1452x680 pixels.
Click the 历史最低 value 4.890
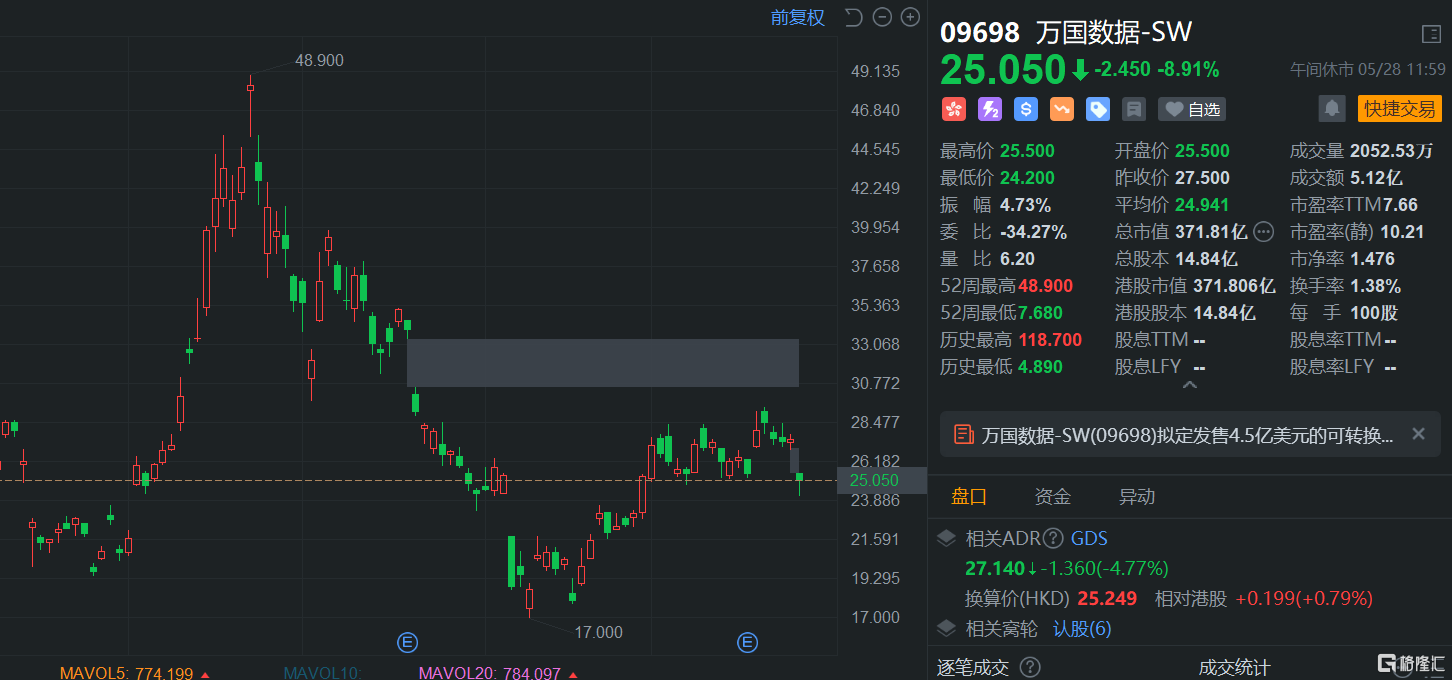(1040, 367)
